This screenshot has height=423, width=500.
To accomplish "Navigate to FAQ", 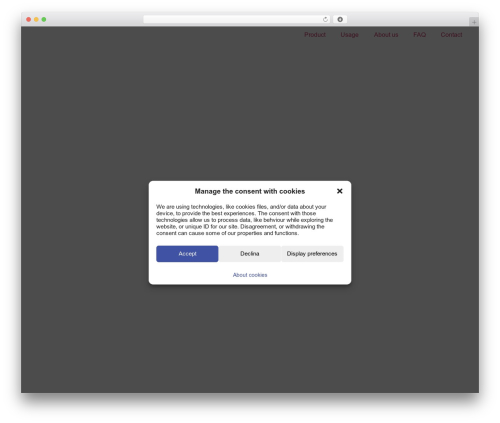I will pyautogui.click(x=419, y=35).
